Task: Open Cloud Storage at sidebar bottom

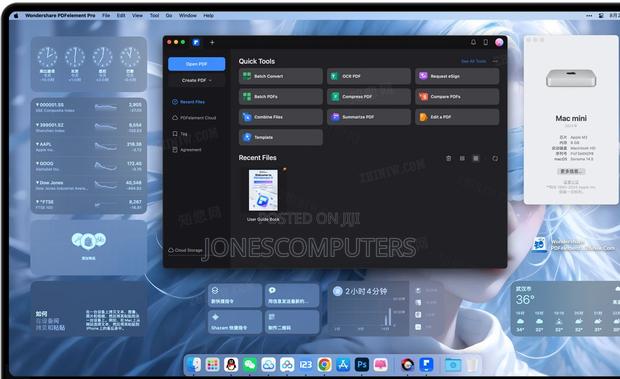Action: (x=185, y=250)
